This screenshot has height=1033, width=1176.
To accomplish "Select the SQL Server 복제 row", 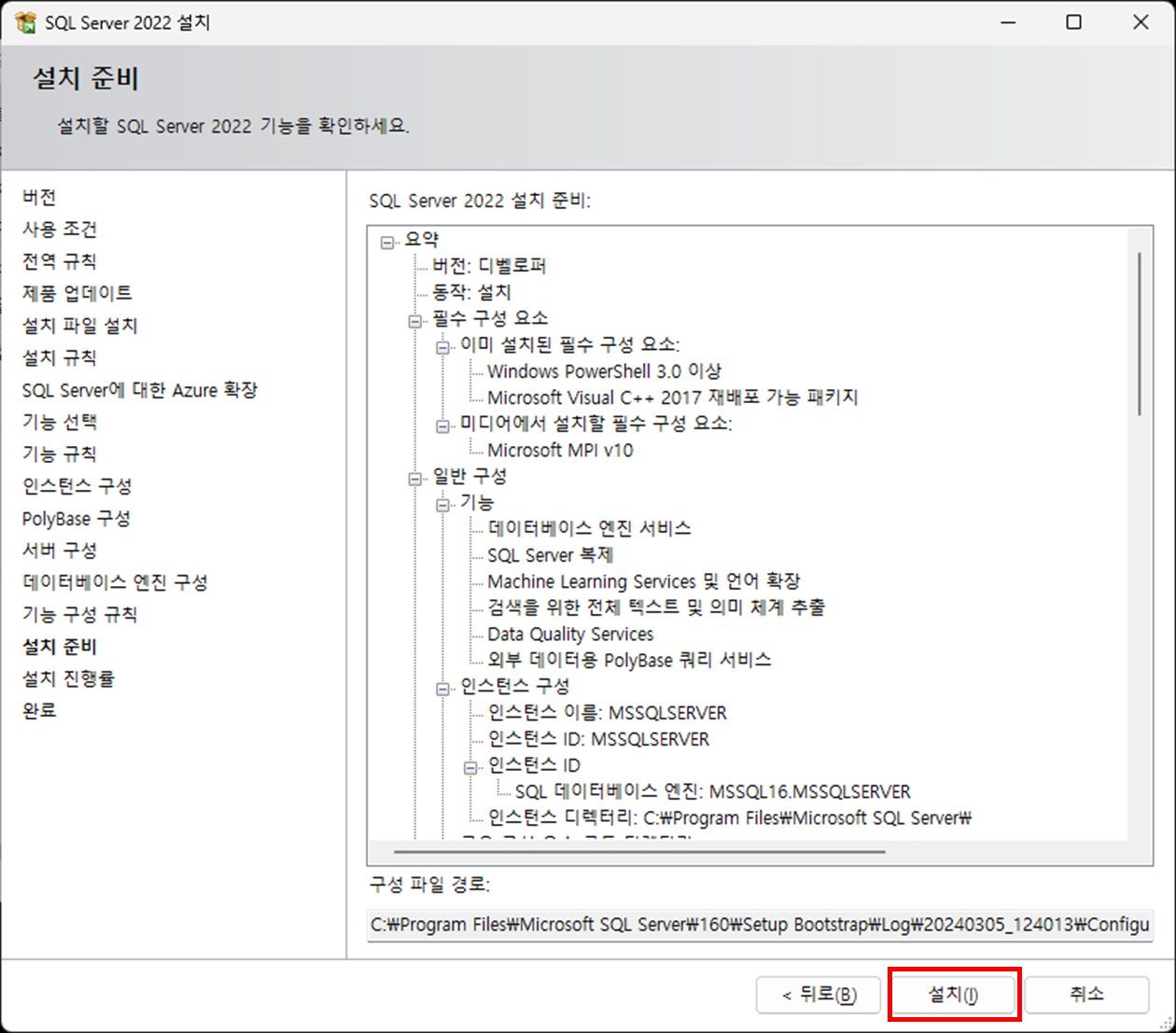I will pyautogui.click(x=550, y=555).
